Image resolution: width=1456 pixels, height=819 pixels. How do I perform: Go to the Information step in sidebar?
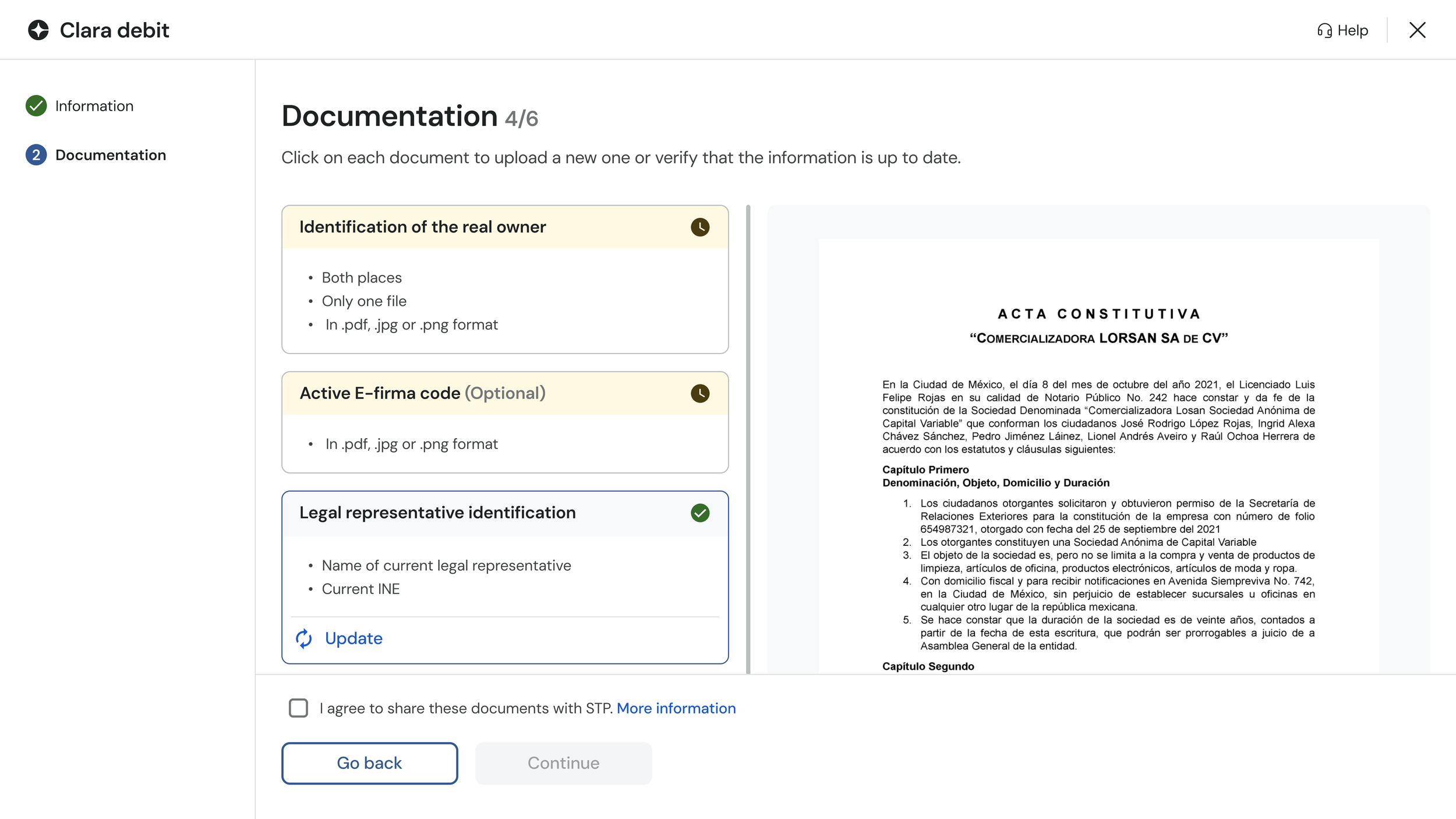[94, 106]
